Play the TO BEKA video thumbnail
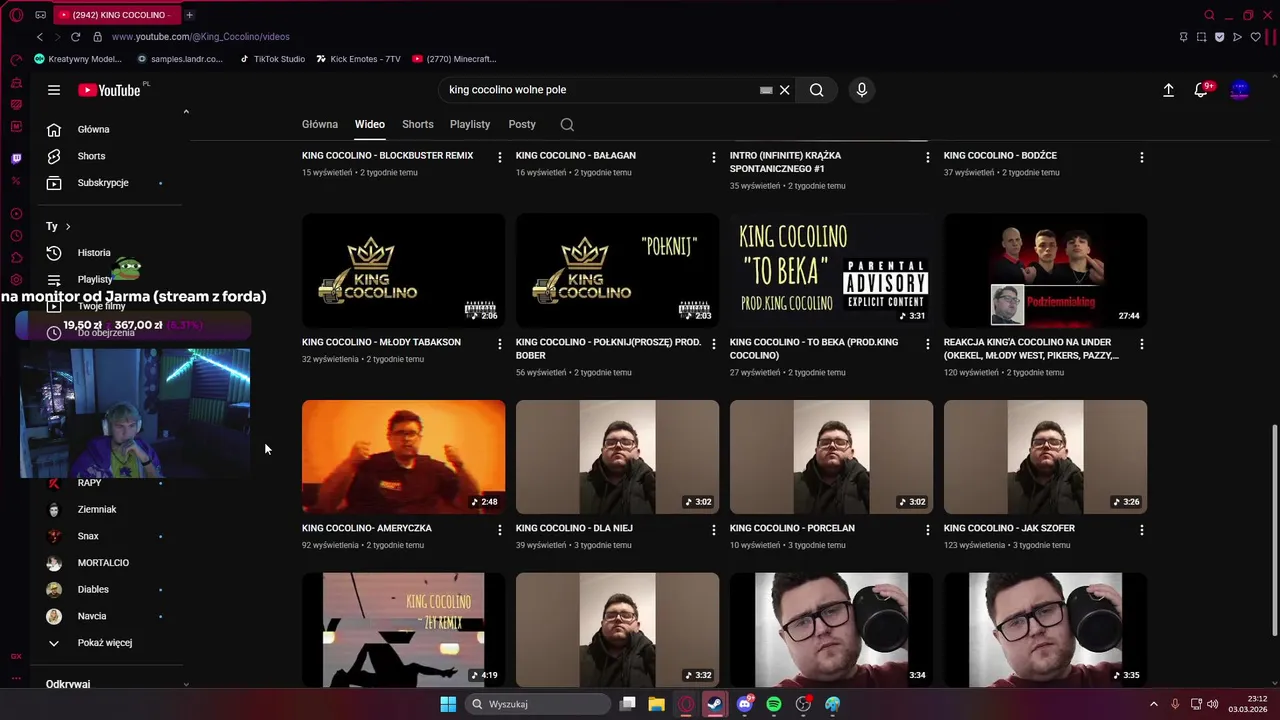This screenshot has height=720, width=1280. [831, 270]
